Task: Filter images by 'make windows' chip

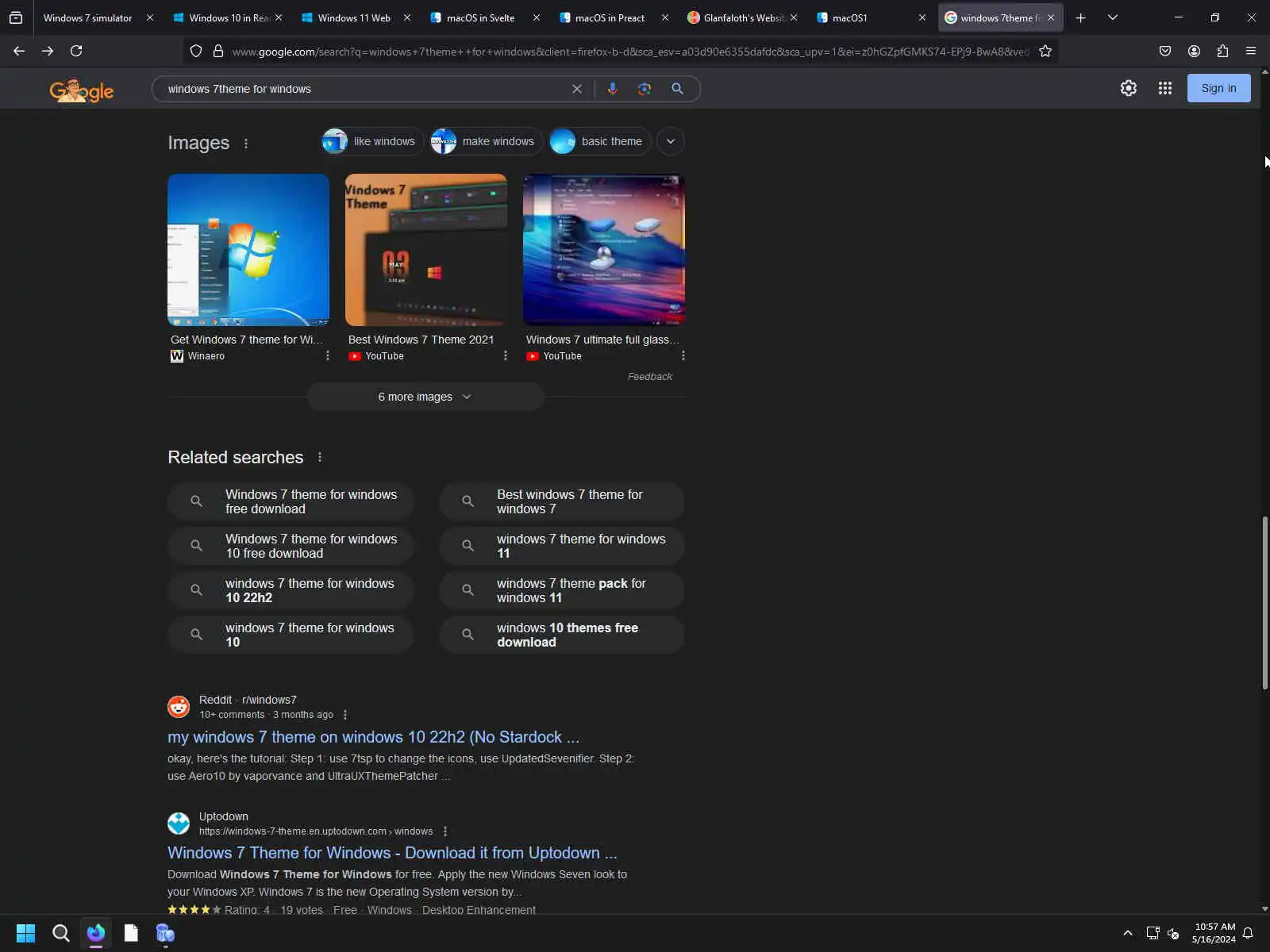Action: tap(487, 141)
